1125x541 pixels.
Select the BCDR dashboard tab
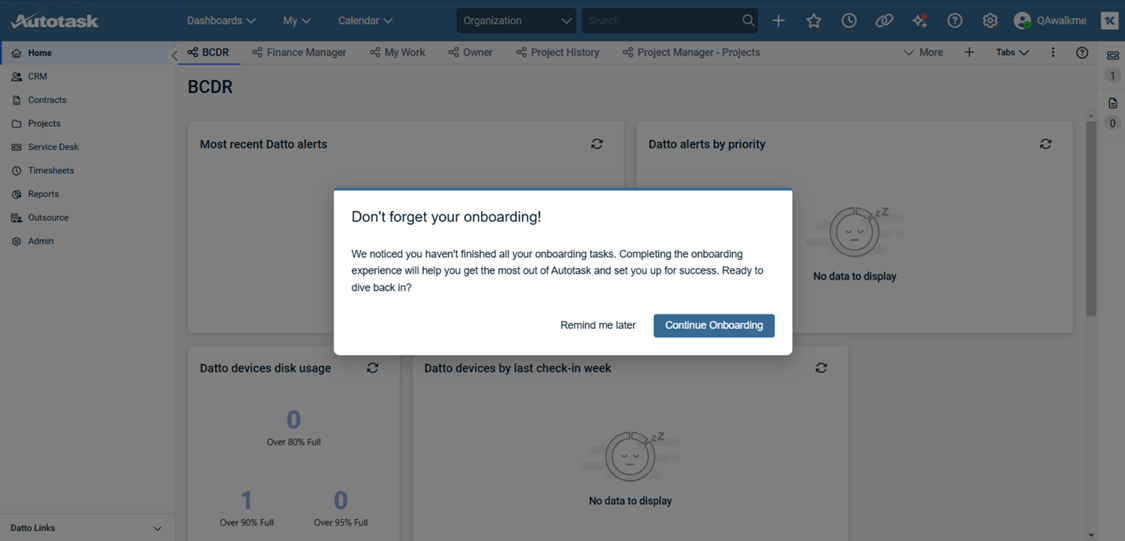tap(208, 52)
